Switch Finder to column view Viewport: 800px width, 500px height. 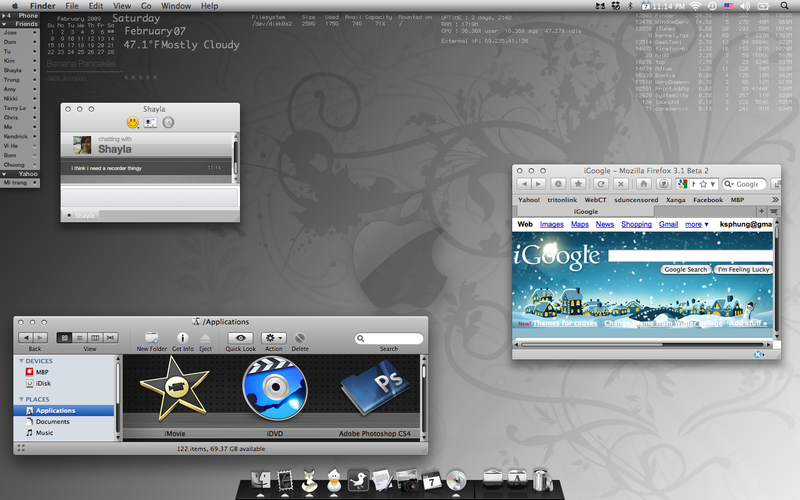click(95, 338)
